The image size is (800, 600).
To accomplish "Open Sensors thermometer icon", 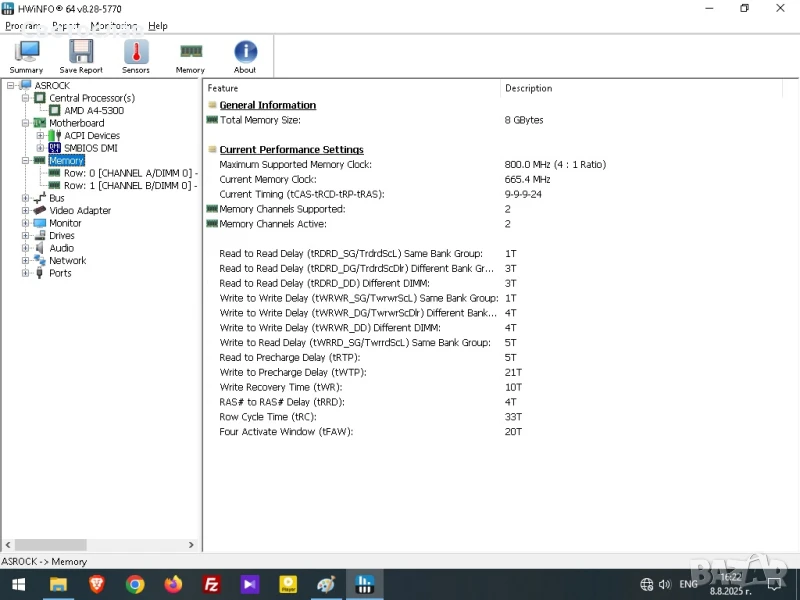I will pyautogui.click(x=136, y=56).
